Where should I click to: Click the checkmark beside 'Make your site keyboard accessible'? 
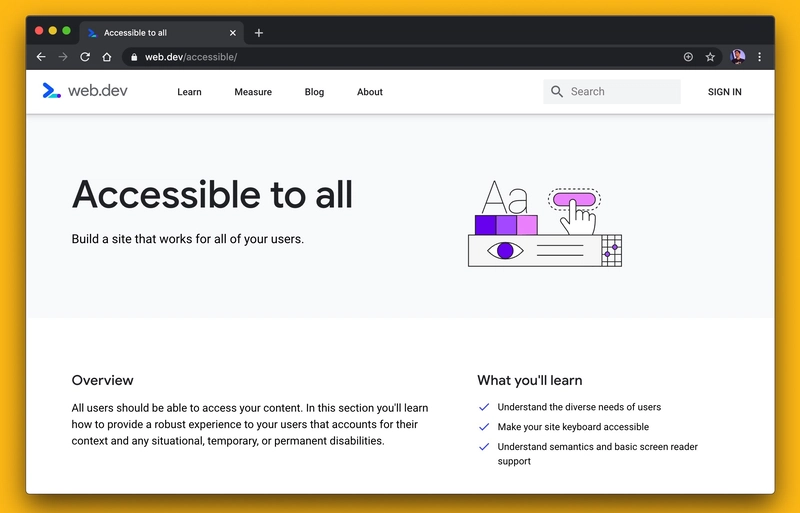click(x=484, y=427)
